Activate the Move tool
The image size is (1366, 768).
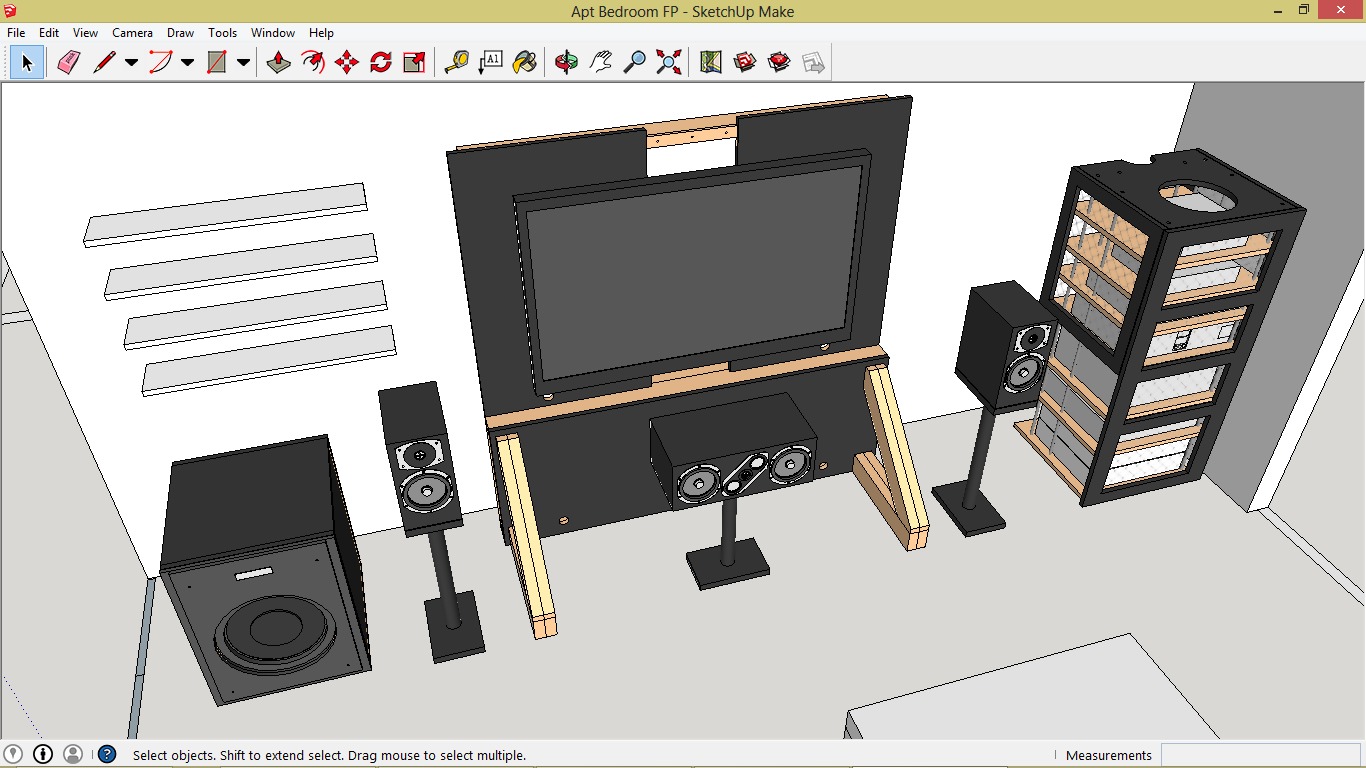347,63
